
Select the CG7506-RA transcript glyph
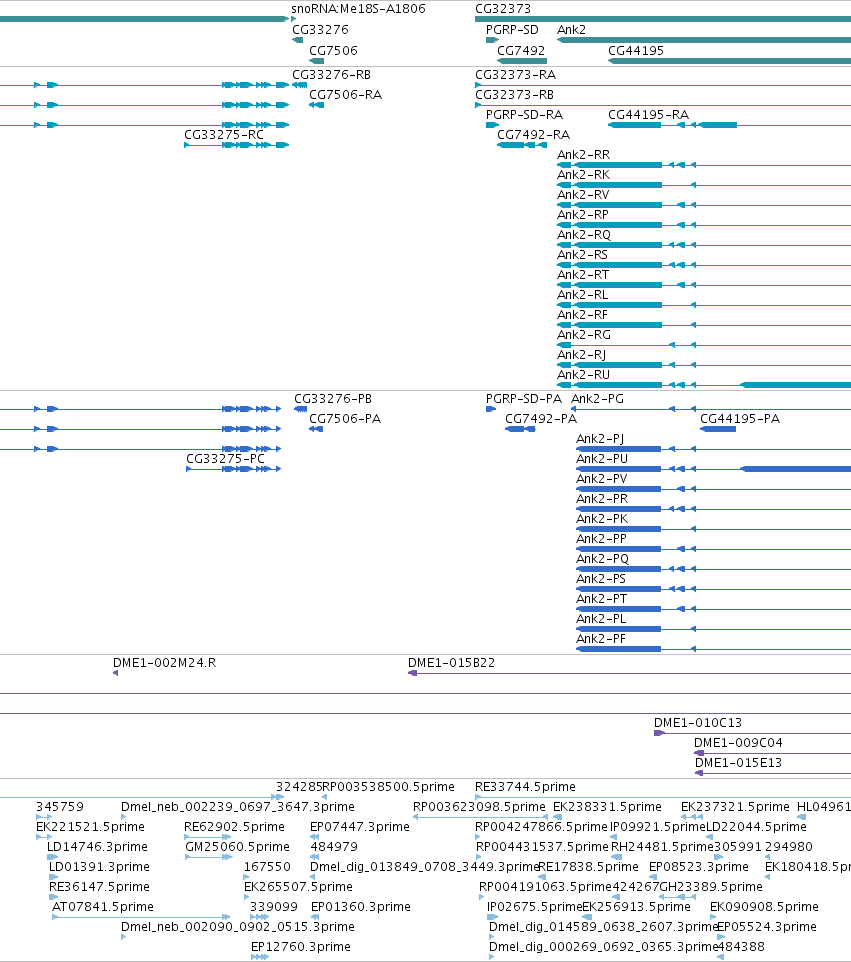316,105
